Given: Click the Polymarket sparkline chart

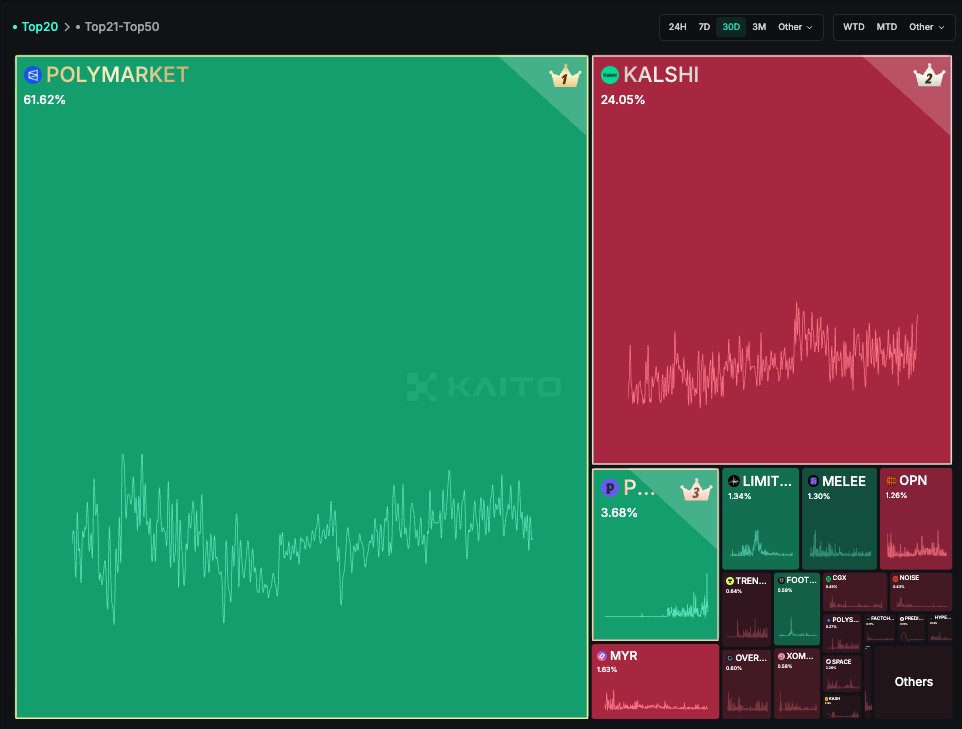Looking at the screenshot, I should click(x=302, y=539).
